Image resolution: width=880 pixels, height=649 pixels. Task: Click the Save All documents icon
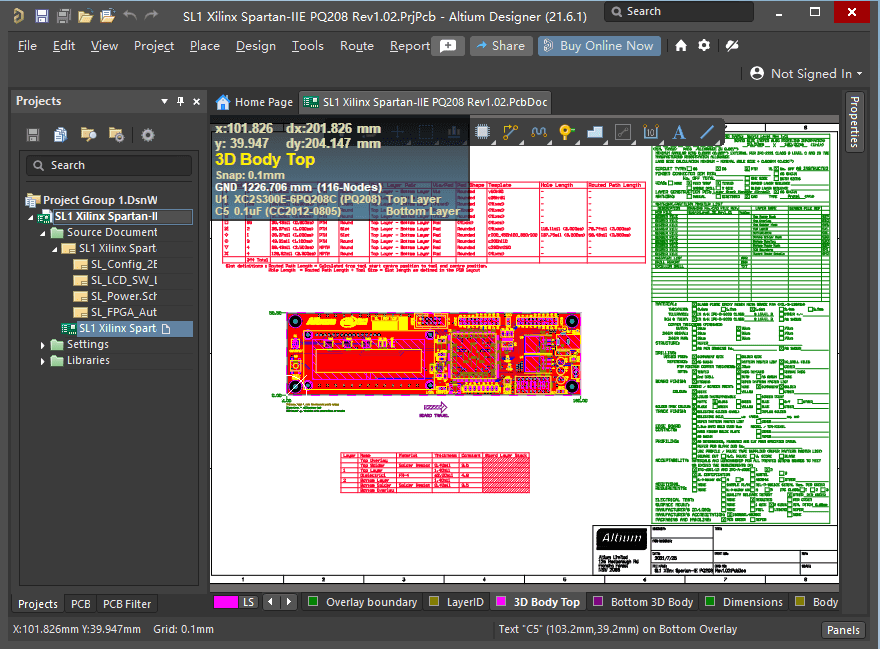point(63,16)
